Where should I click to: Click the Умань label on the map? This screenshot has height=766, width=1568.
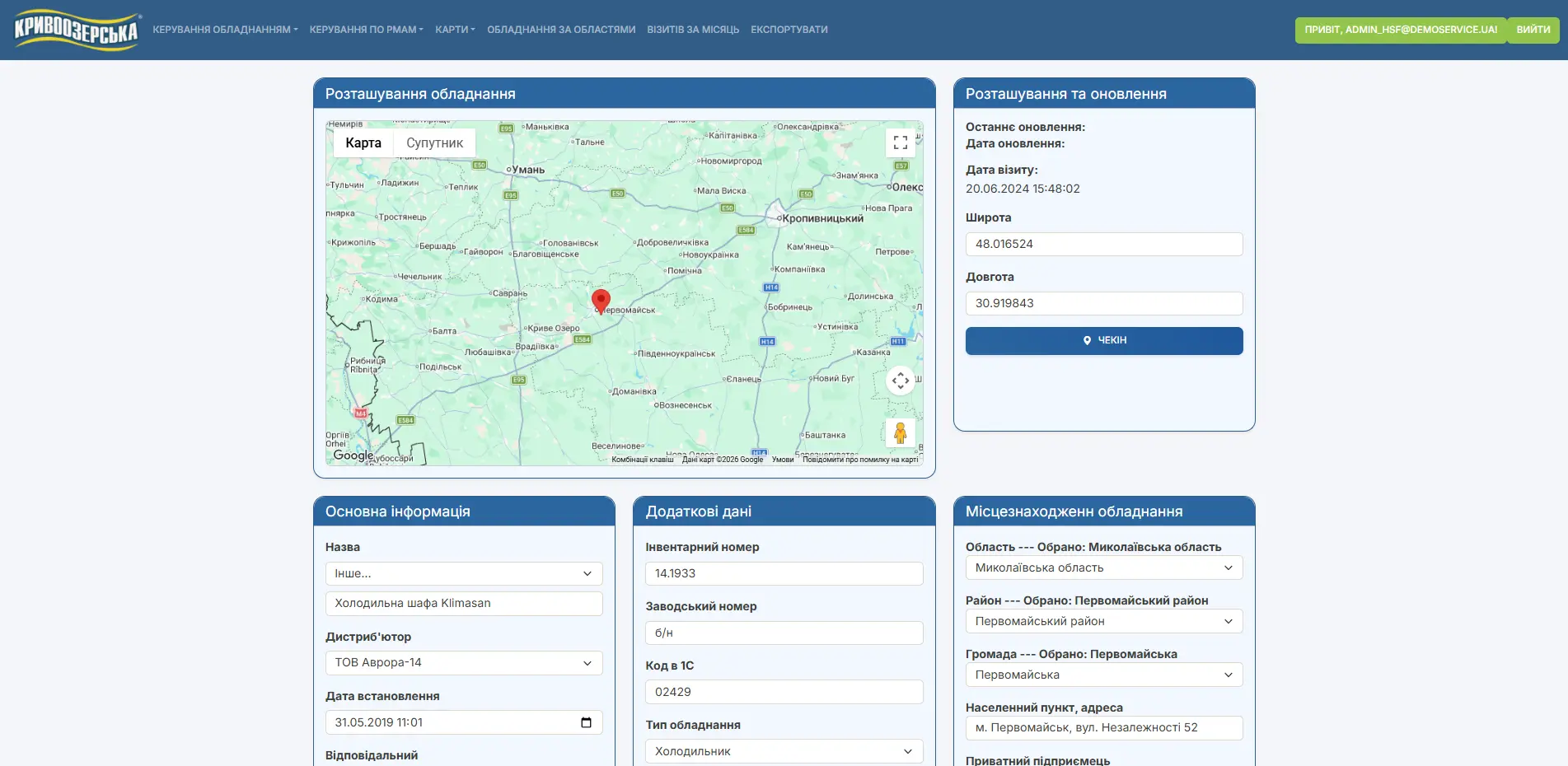click(x=528, y=170)
